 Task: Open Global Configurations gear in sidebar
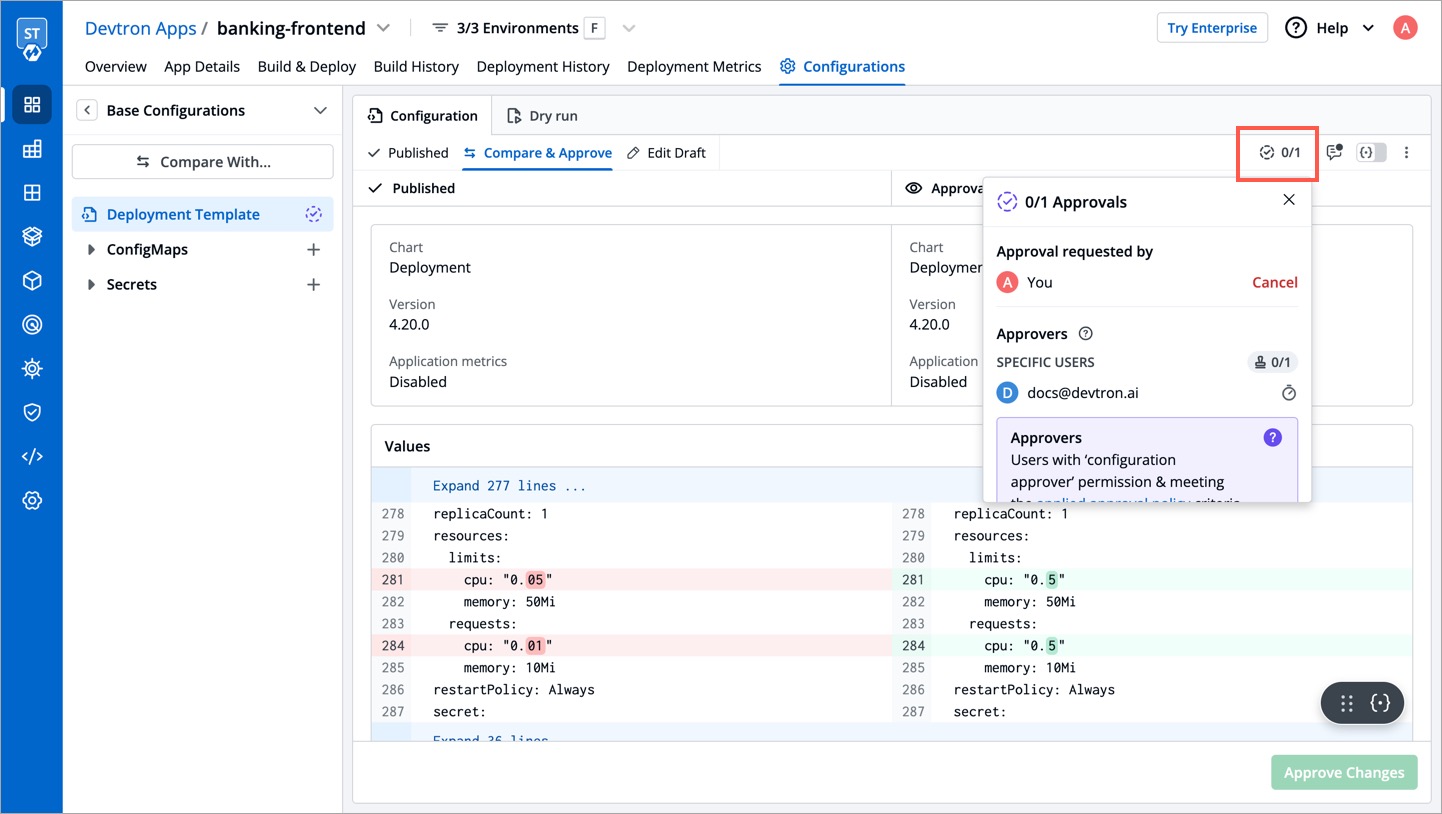pos(32,500)
